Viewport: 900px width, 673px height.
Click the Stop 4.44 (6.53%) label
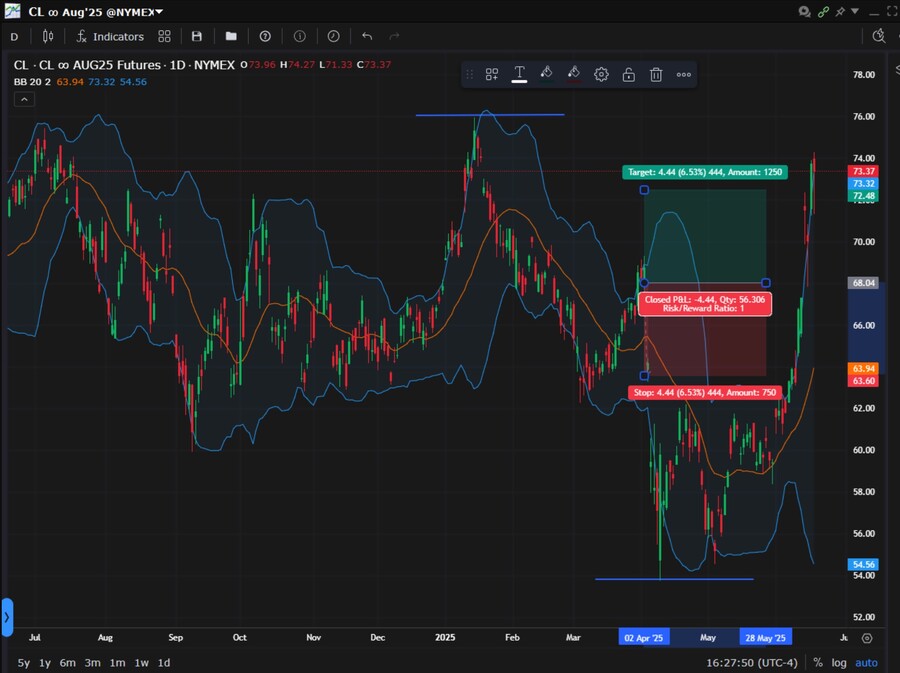705,392
